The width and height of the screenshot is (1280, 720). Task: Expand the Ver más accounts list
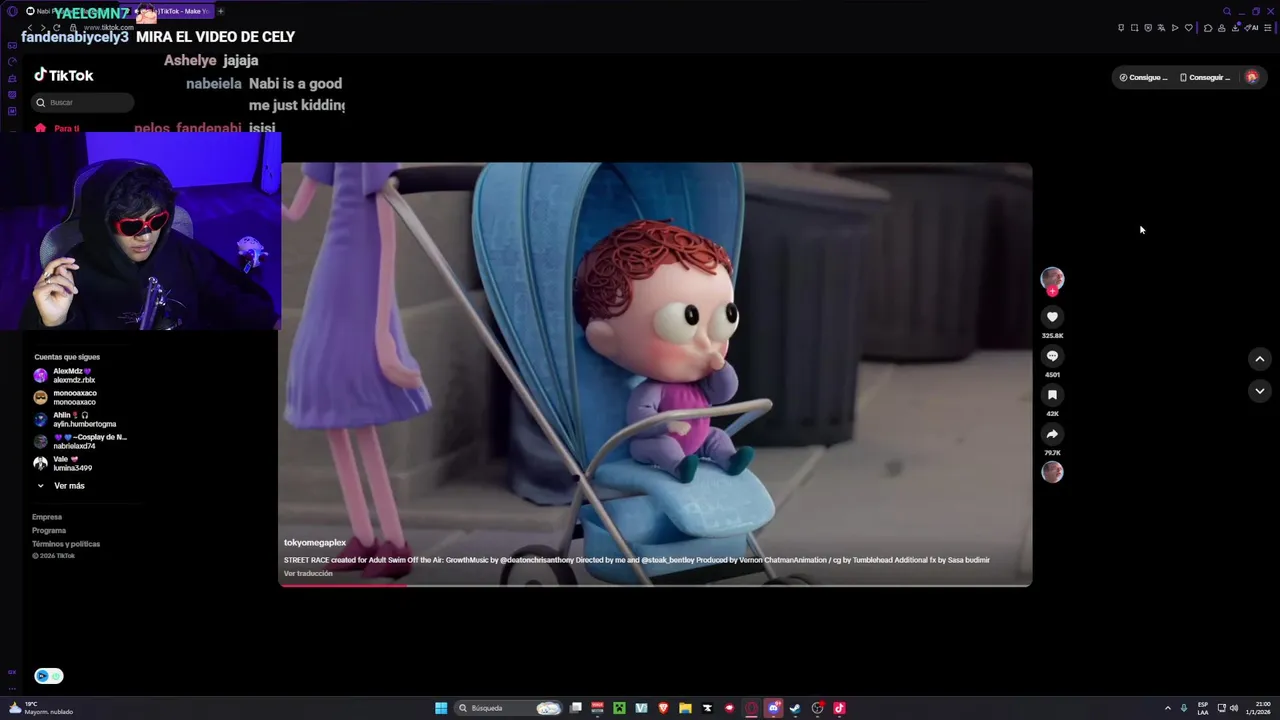(x=61, y=486)
